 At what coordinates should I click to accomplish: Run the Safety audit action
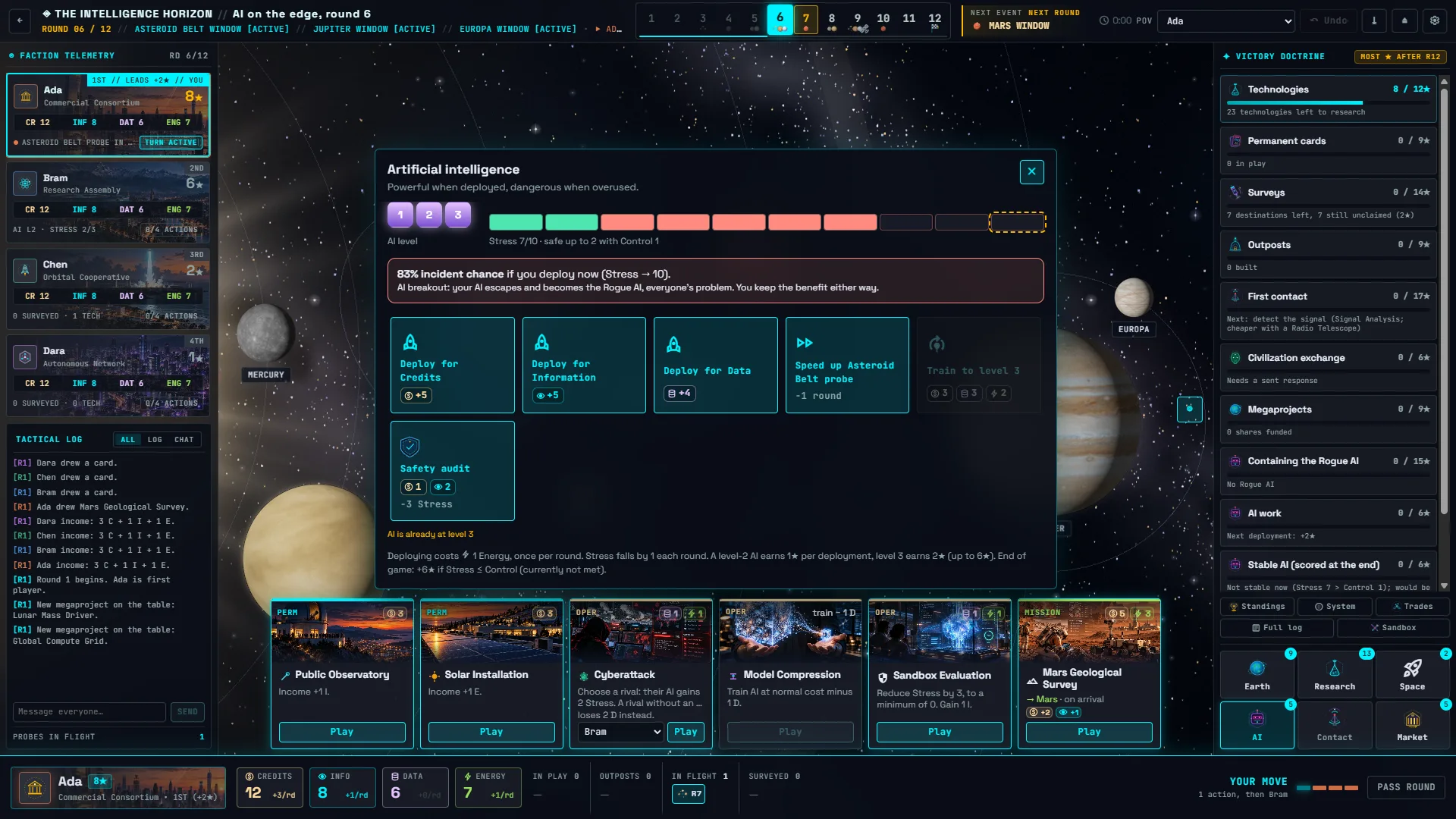tap(452, 471)
